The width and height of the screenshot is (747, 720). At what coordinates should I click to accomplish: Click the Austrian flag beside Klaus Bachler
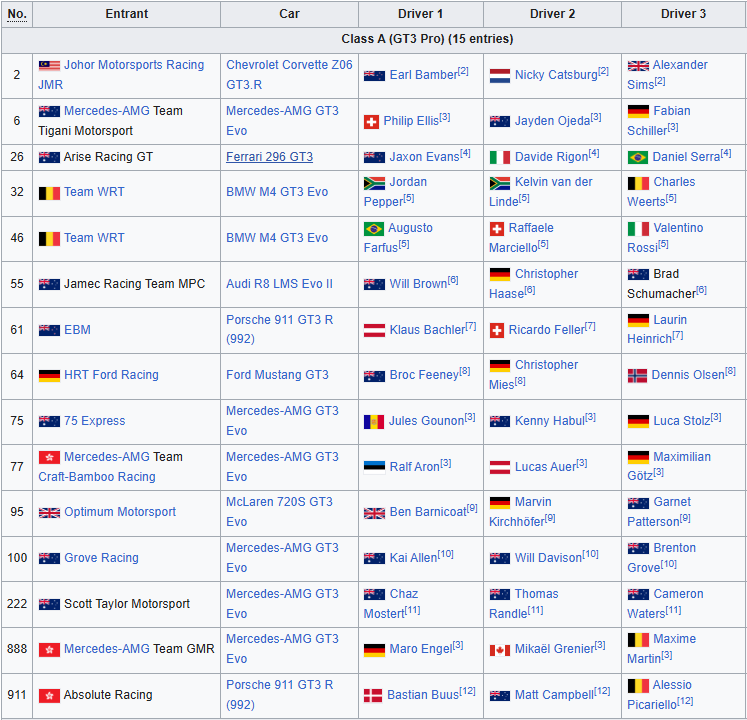click(374, 330)
